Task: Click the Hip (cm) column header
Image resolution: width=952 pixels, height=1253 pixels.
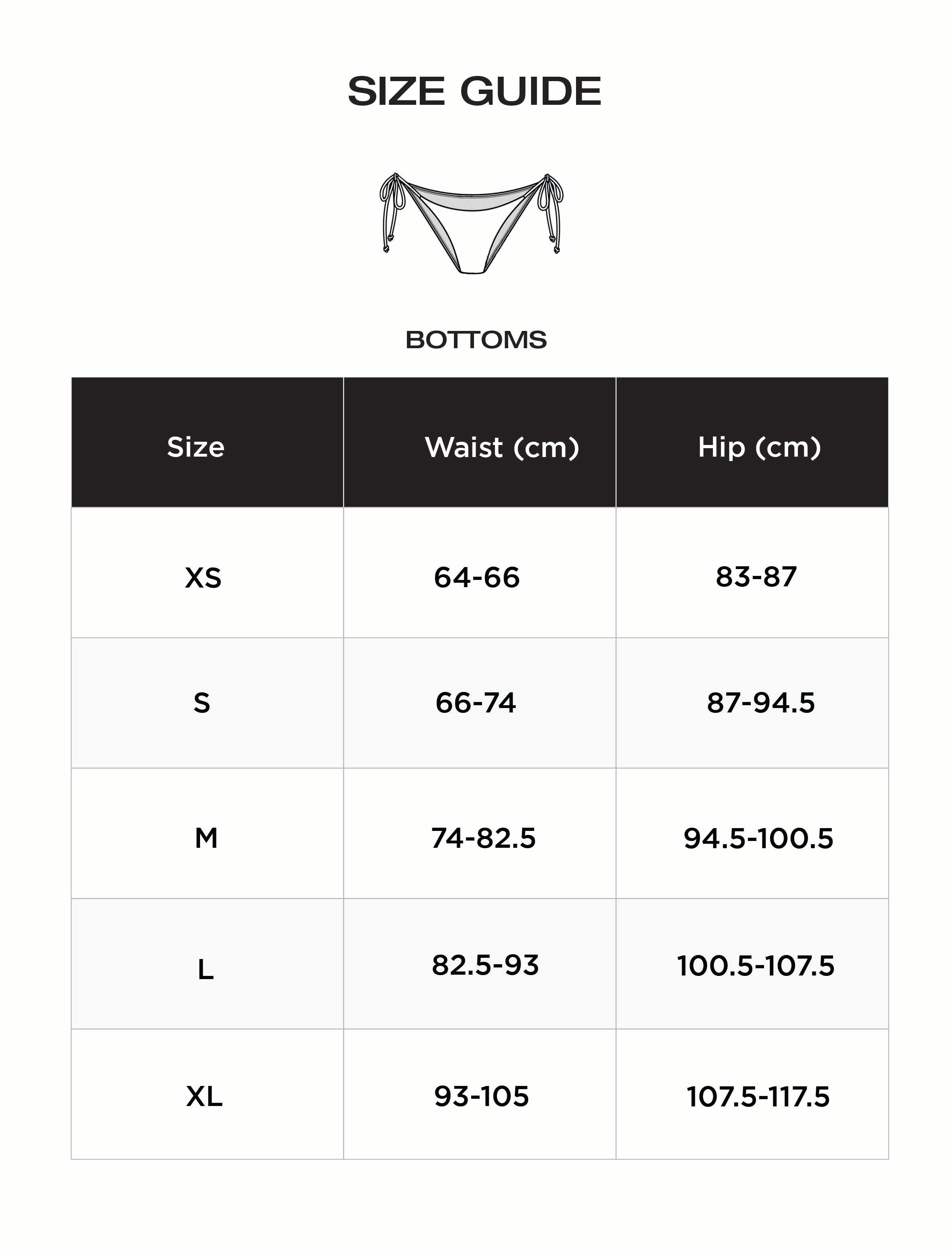Action: pyautogui.click(x=759, y=447)
